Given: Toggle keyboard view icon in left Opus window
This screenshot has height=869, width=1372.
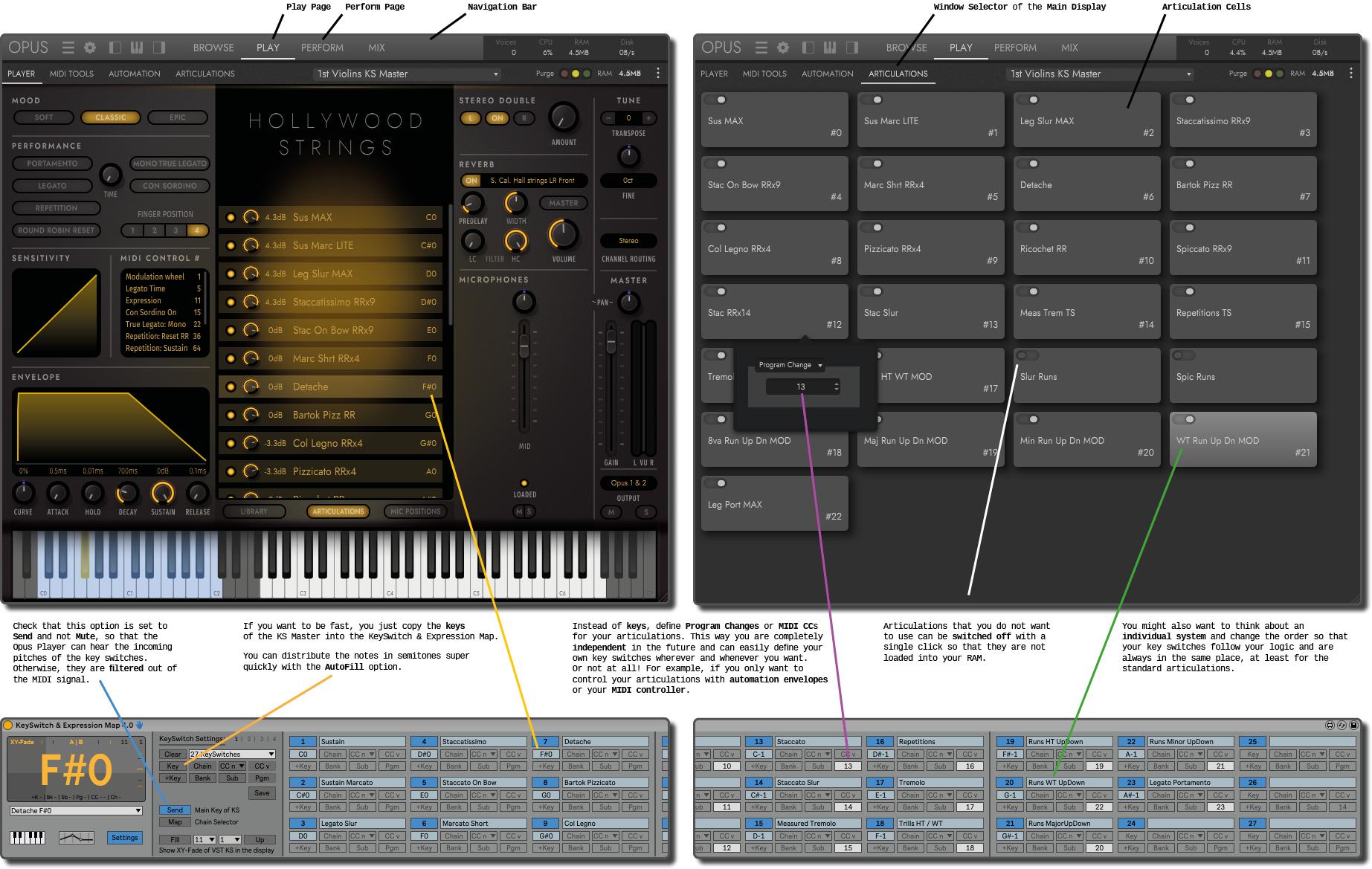Looking at the screenshot, I should pos(137,48).
